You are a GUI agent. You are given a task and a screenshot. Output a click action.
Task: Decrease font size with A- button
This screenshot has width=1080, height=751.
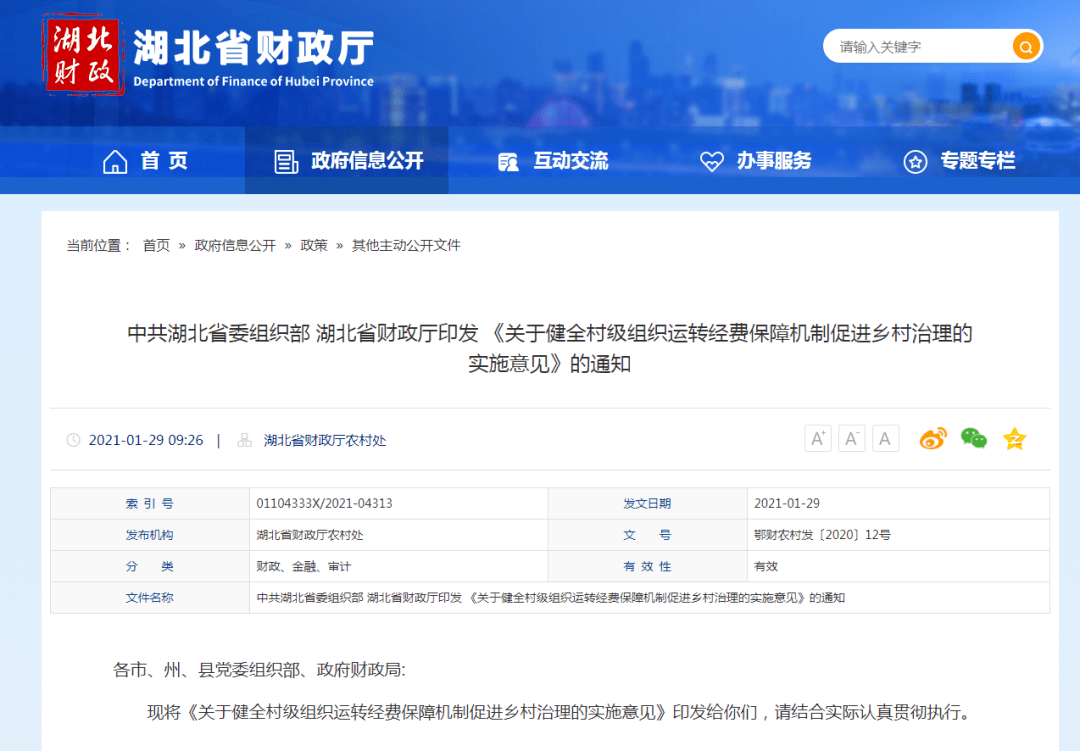click(x=851, y=438)
